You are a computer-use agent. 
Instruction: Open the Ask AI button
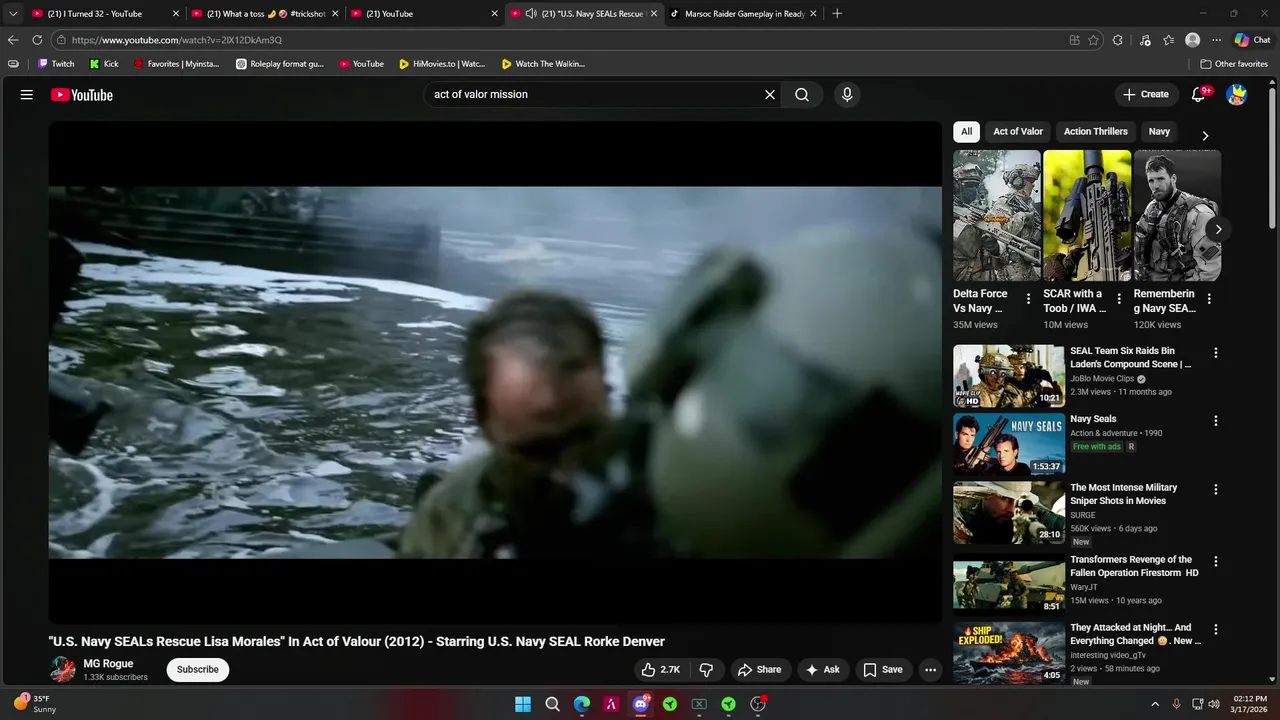[x=823, y=670]
